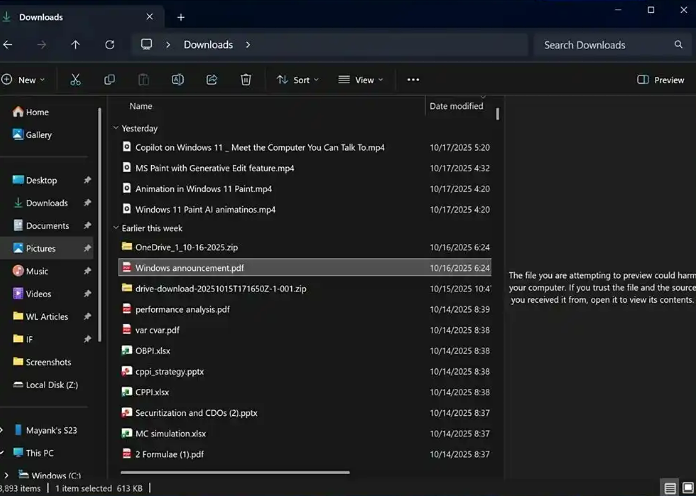Collapse the Earlier this week group
The image size is (696, 496).
pyautogui.click(x=116, y=228)
